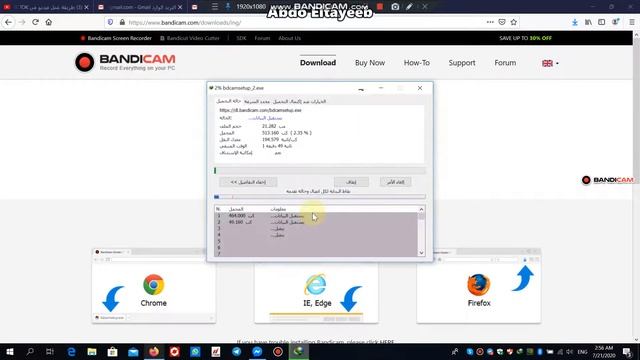640x360 pixels.
Task: Click the Firefox forward arrow
Action: click(22, 22)
